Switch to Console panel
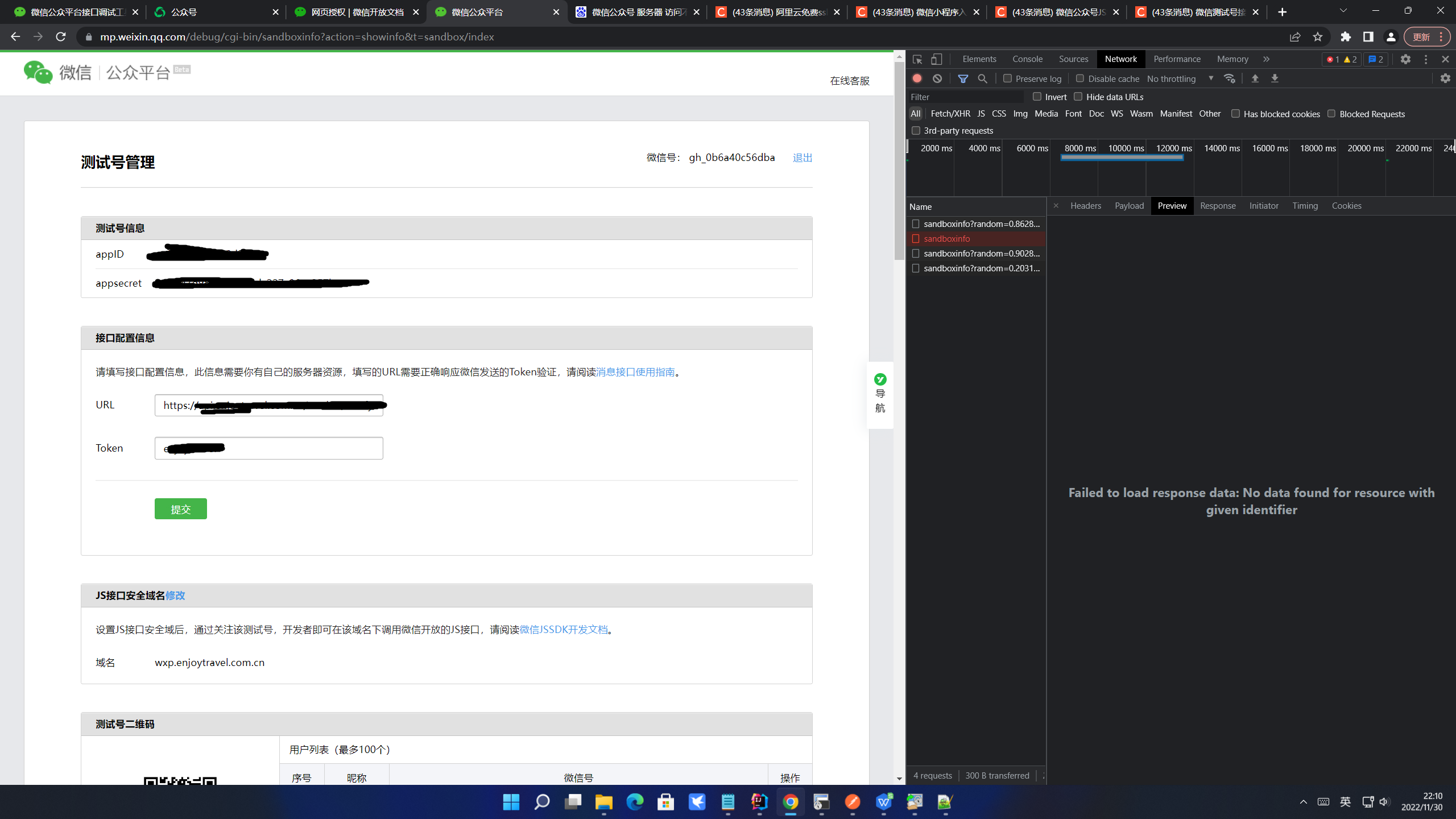 tap(1028, 59)
